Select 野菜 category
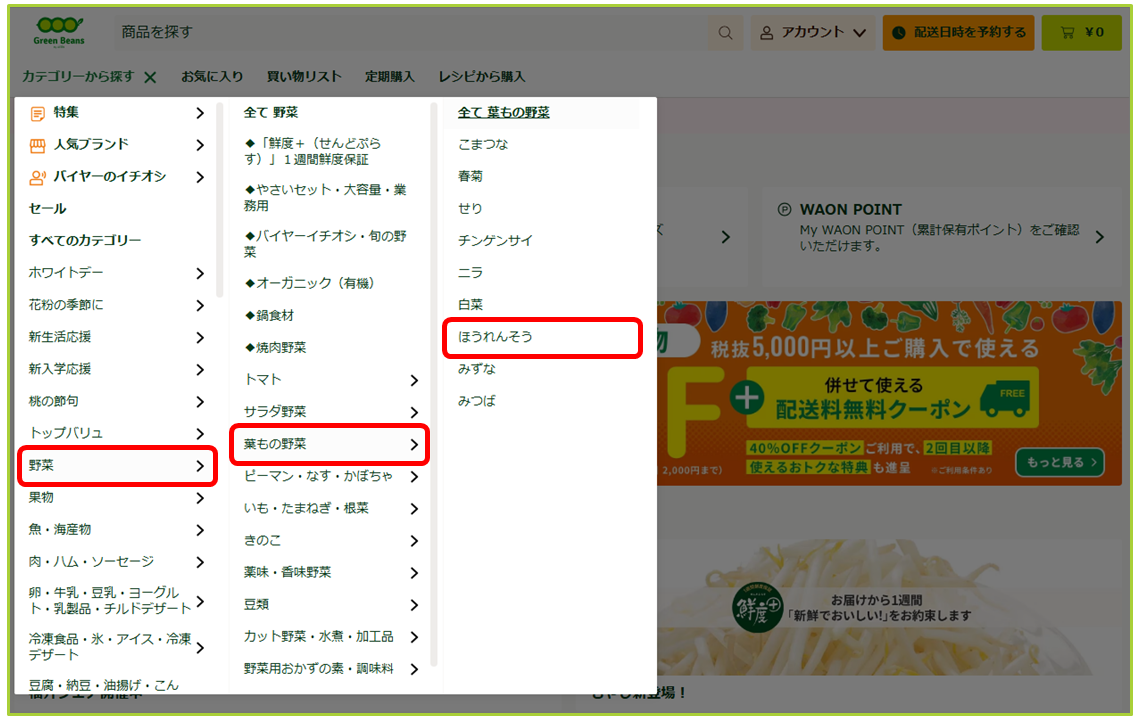Screen dimensions: 1136x720 117,466
